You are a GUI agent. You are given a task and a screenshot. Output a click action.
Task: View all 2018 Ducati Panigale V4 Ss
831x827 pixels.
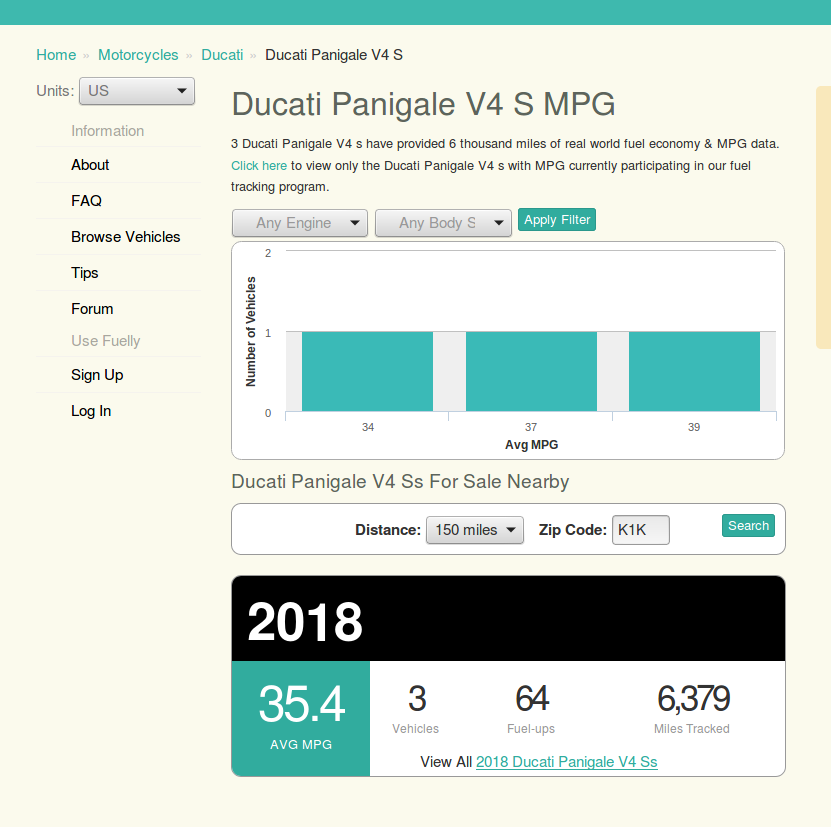pos(566,762)
